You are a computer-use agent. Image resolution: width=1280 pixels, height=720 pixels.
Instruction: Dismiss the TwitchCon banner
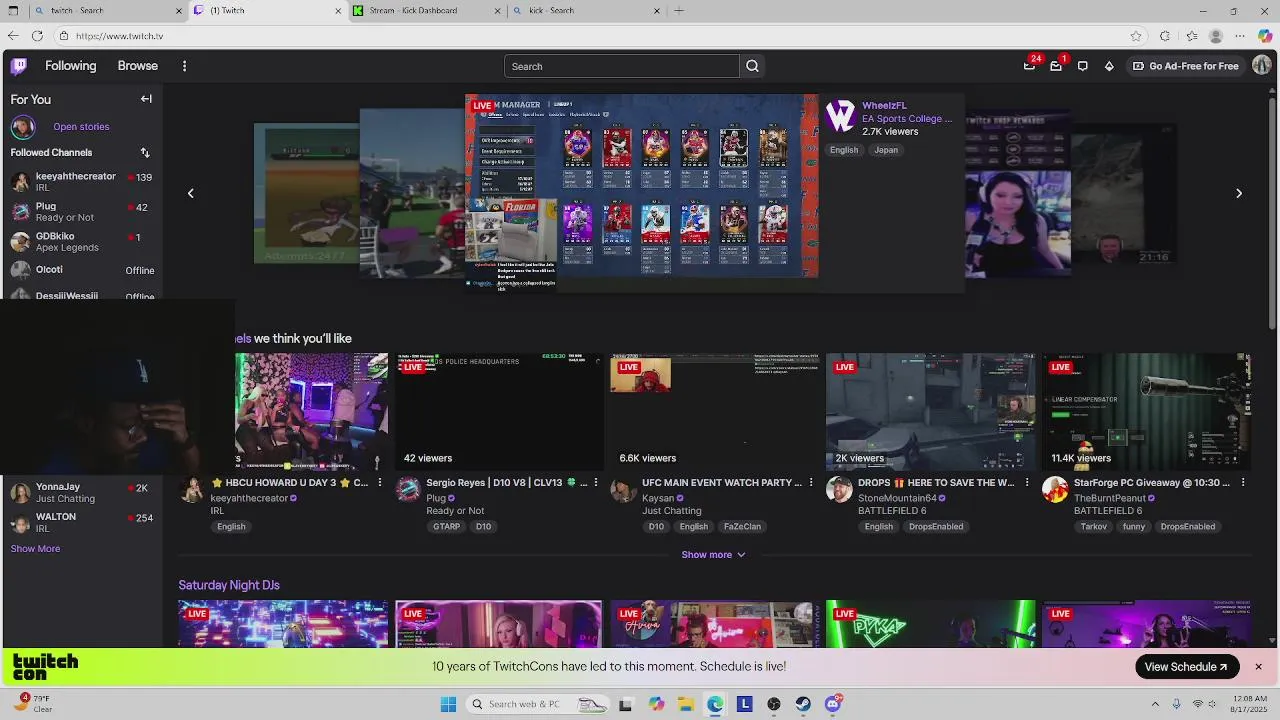pyautogui.click(x=1258, y=667)
